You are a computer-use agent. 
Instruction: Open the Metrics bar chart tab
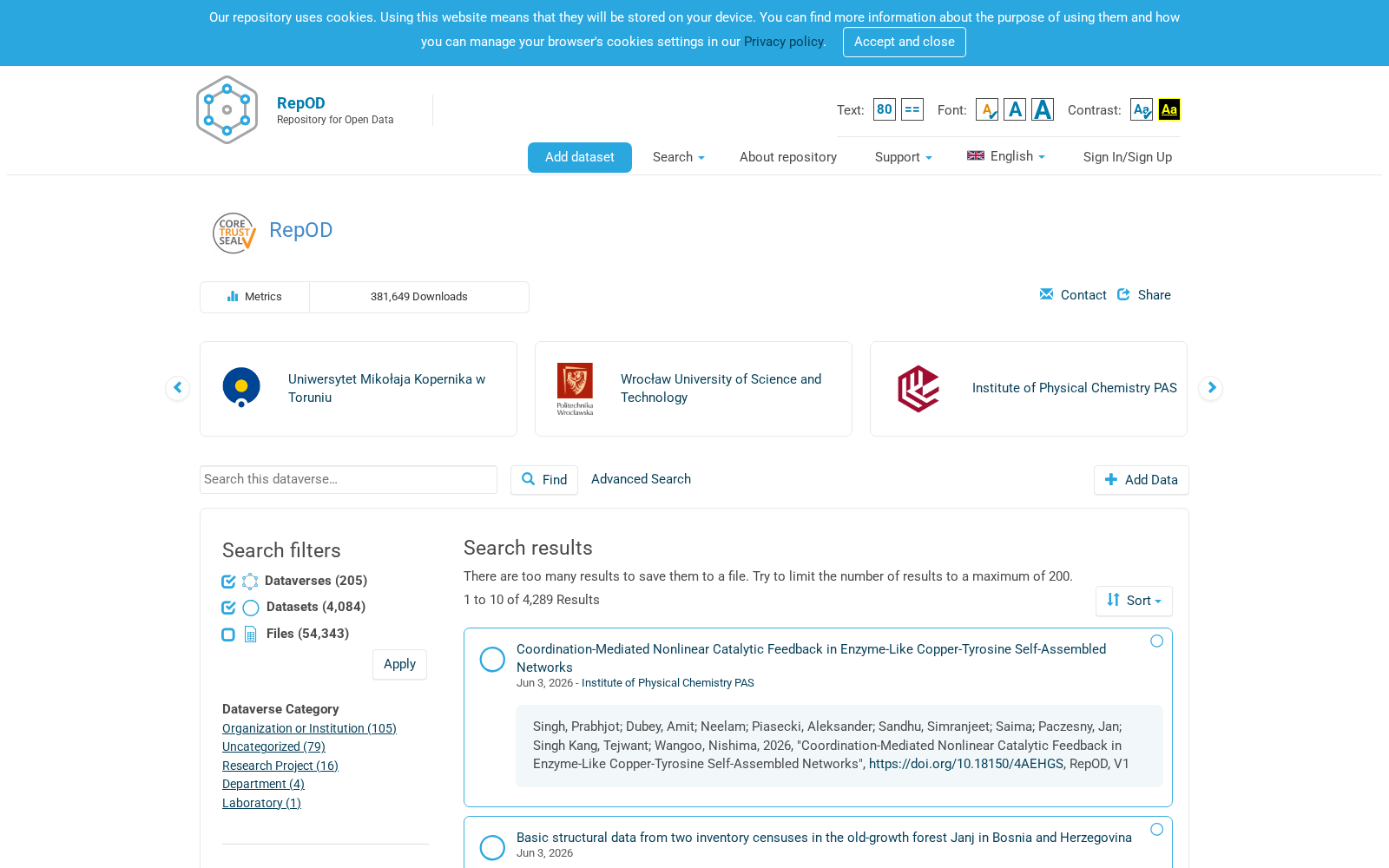pyautogui.click(x=254, y=297)
